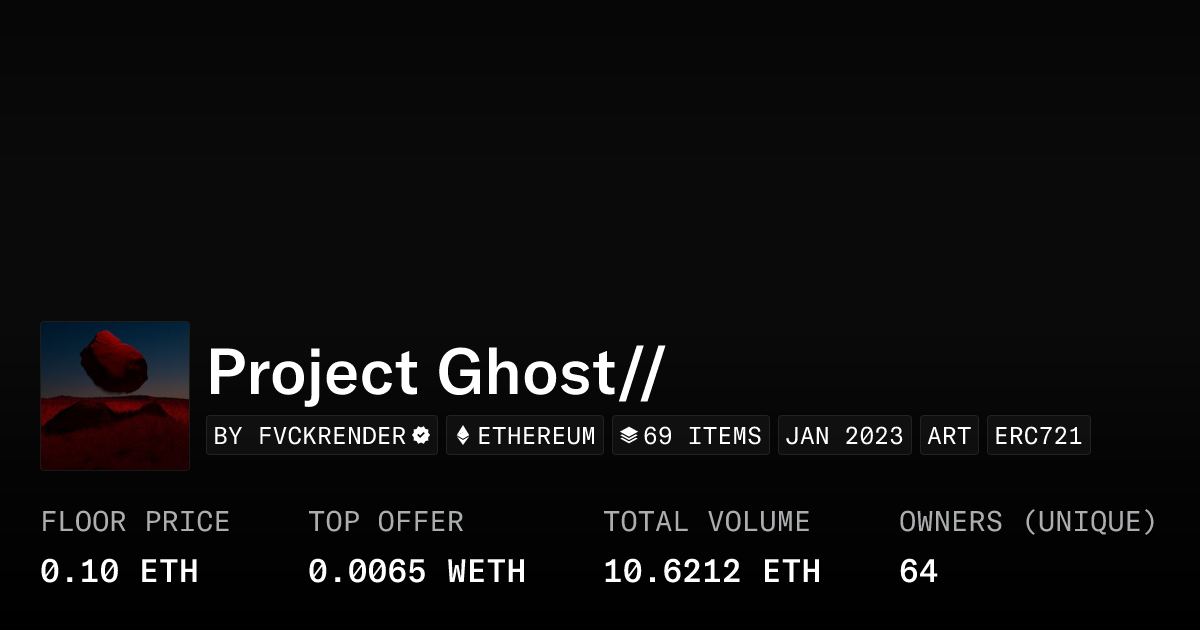Select the 0.10 ETH floor value
The height and width of the screenshot is (630, 1200).
click(119, 572)
